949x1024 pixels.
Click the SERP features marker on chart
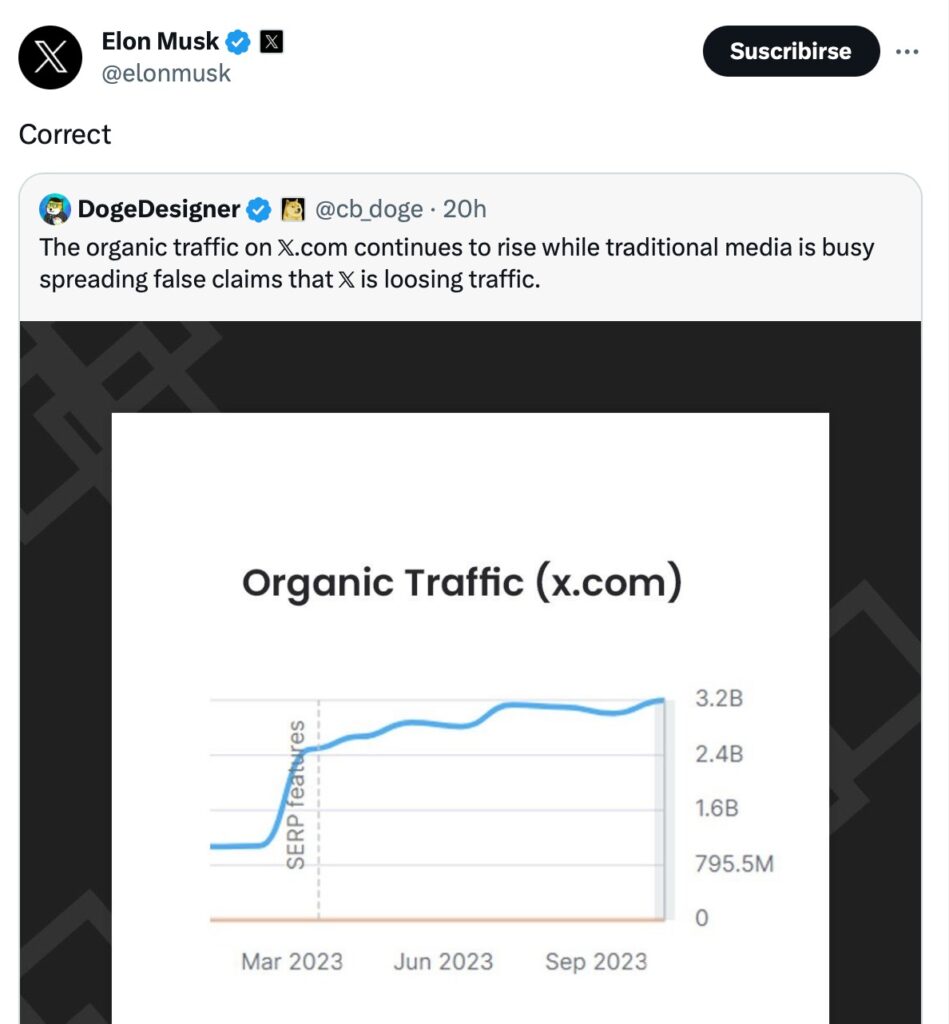tap(296, 794)
